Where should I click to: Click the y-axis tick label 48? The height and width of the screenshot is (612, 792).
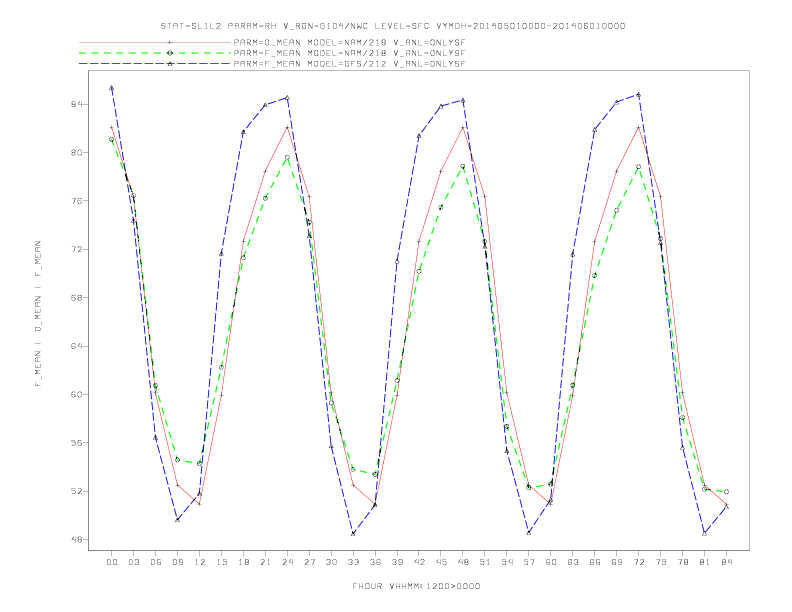point(76,540)
